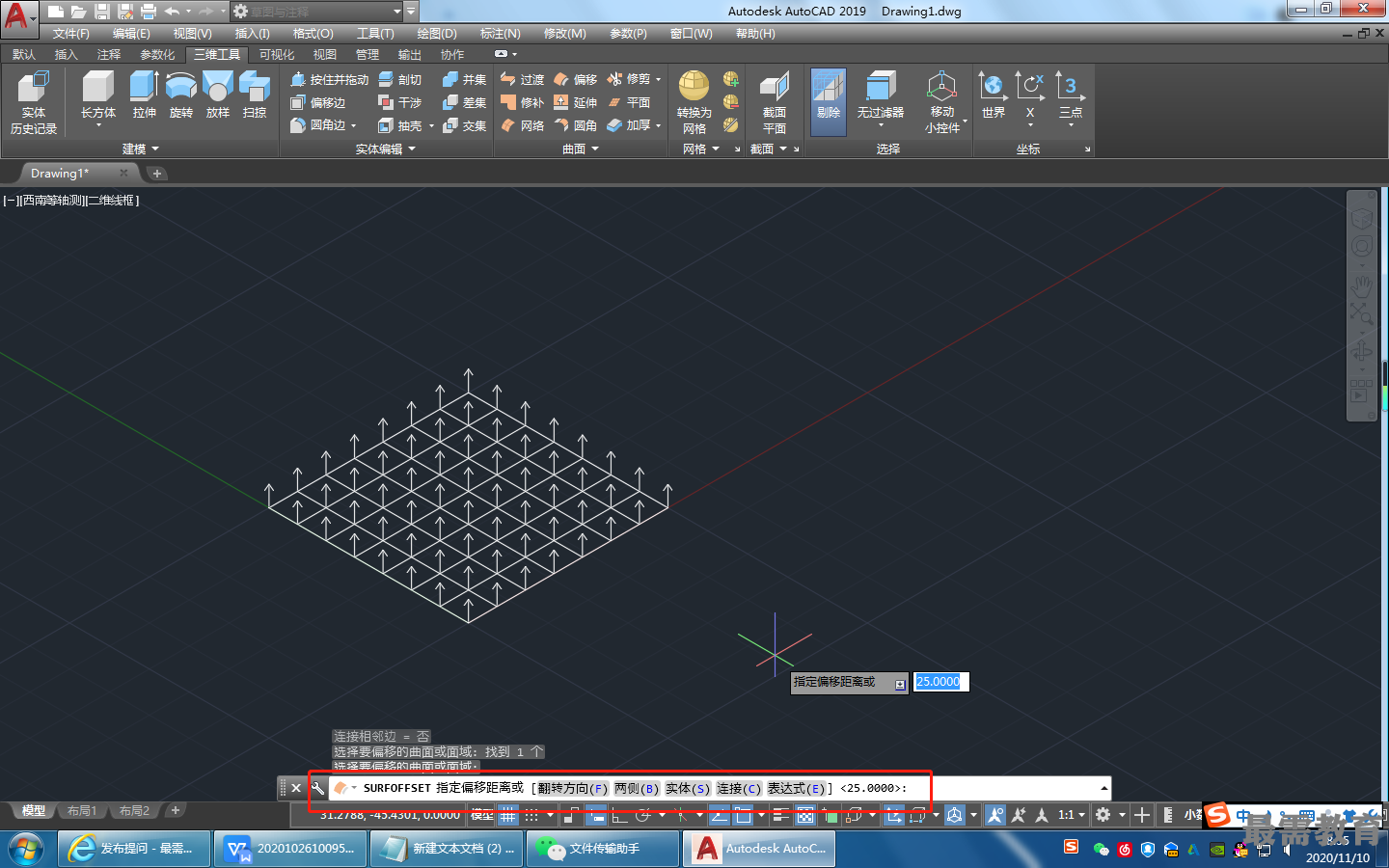Create a Planar surface (平面)
Image resolution: width=1389 pixels, height=868 pixels.
tap(629, 102)
